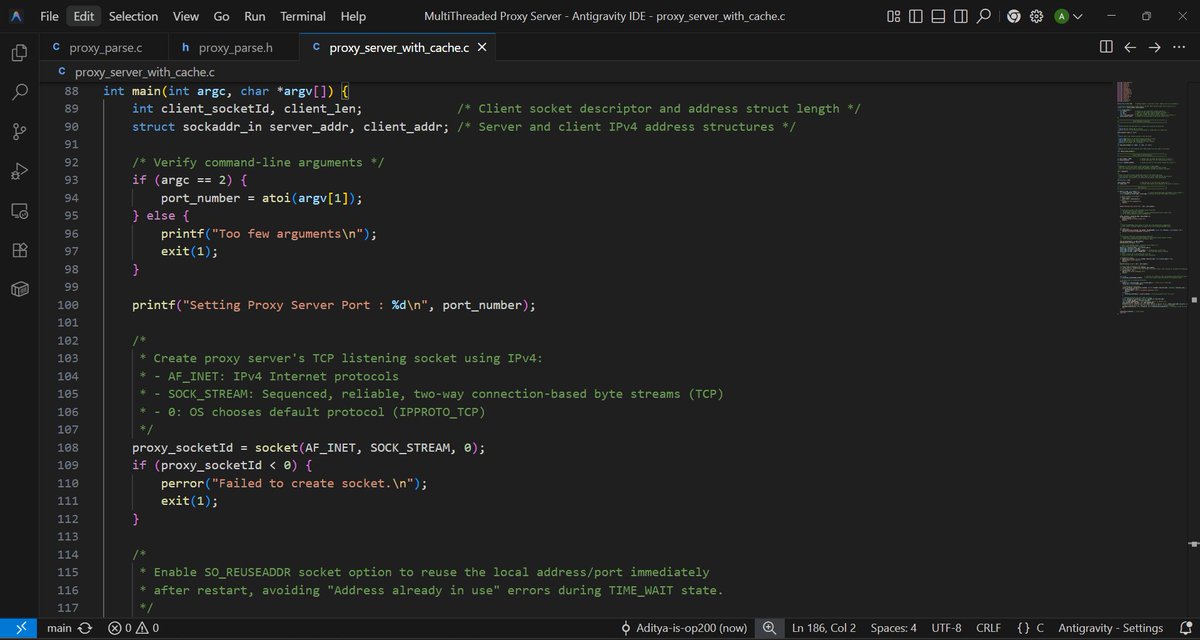Open the Edit menu

click(83, 16)
